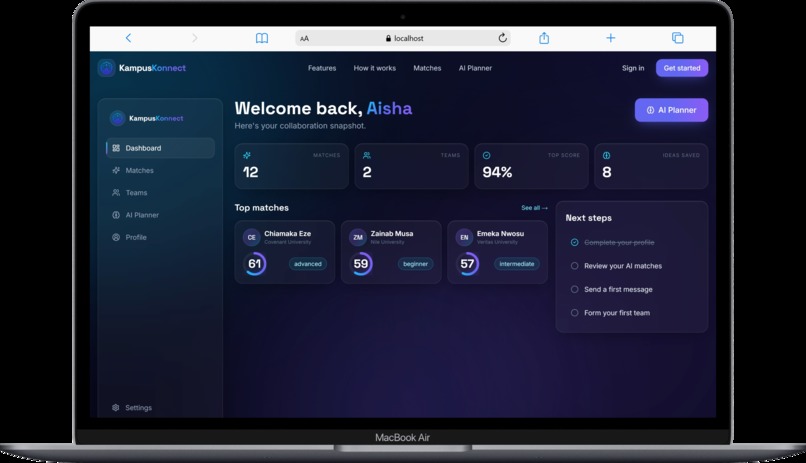Open Chiamaka Eze match name
Viewport: 806px width, 463px height.
(287, 233)
